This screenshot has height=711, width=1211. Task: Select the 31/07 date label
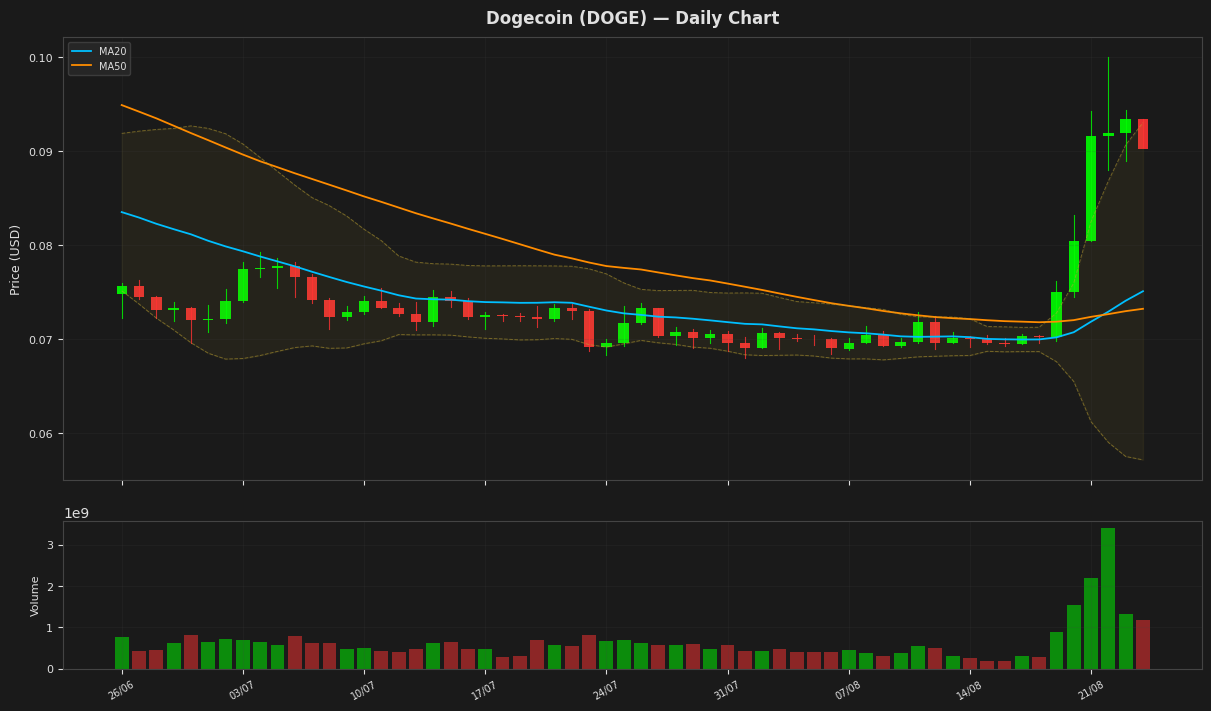(727, 690)
